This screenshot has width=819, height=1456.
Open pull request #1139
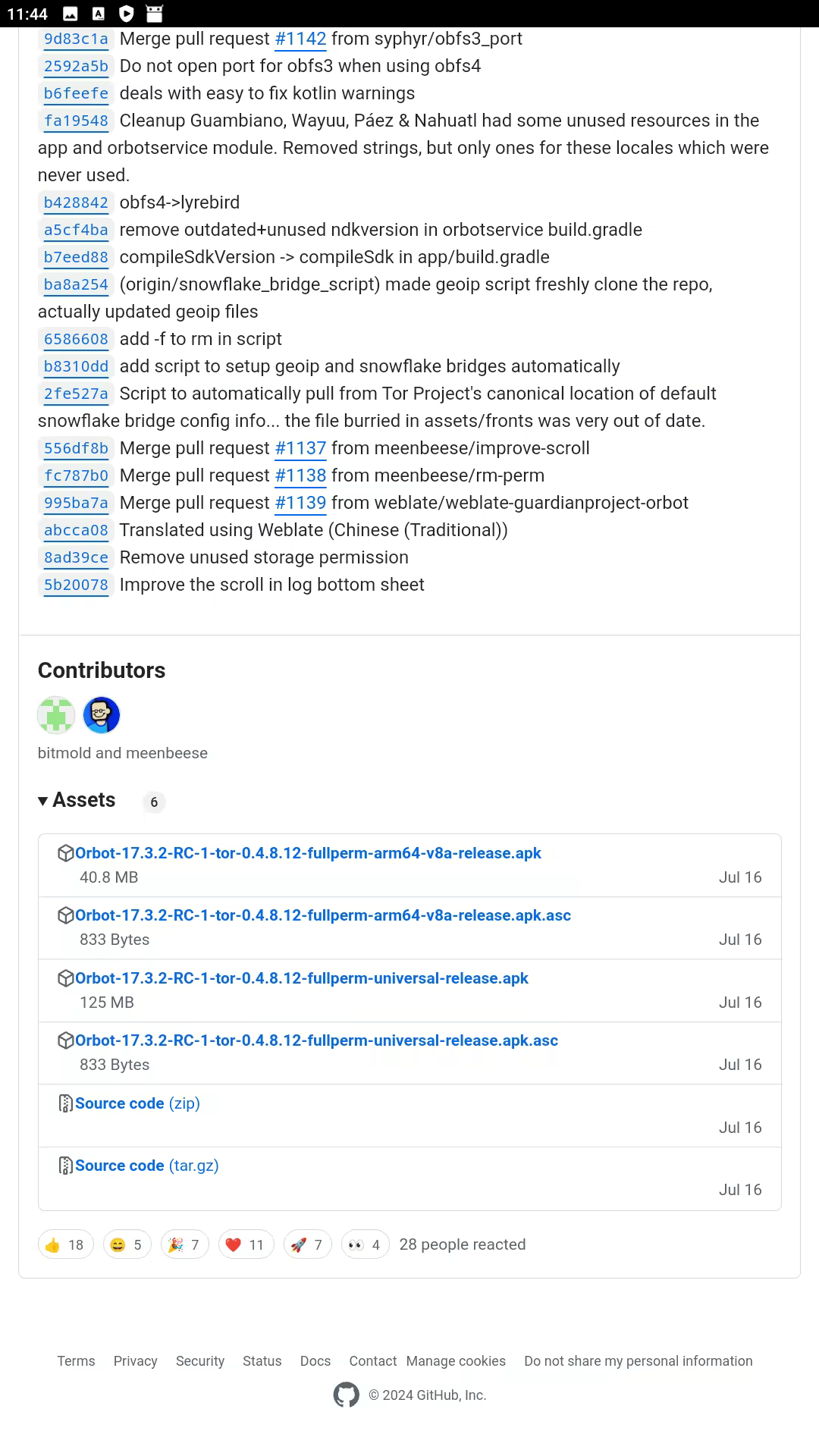click(x=300, y=502)
